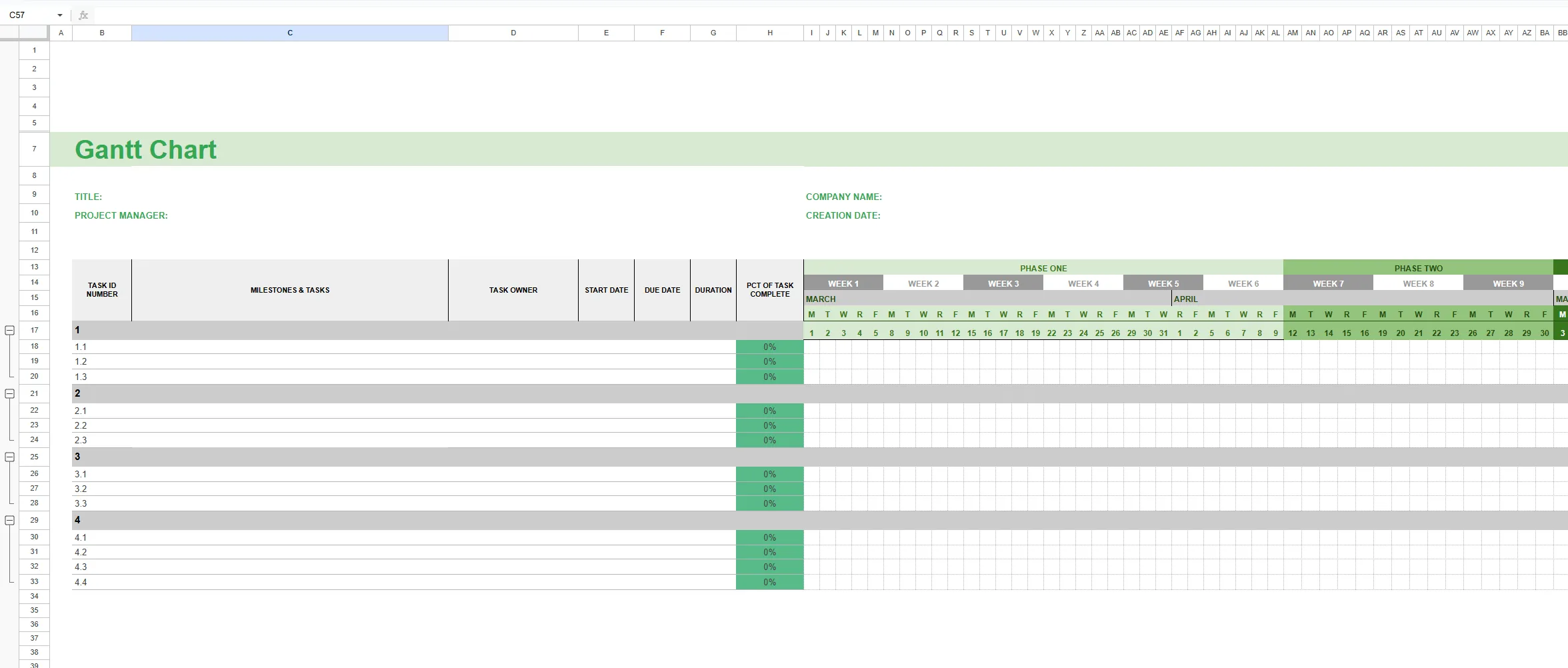Select task ID cell 1.2
This screenshot has width=1568, height=668.
point(102,361)
